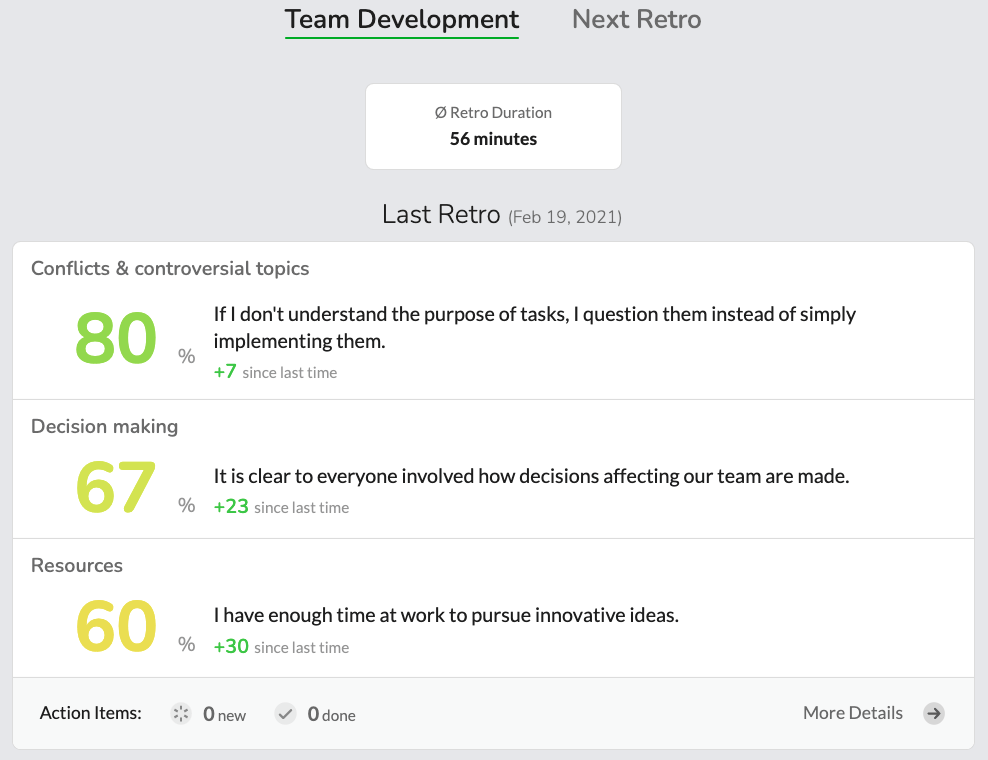
Task: Click the Retro Duration card
Action: 493,126
